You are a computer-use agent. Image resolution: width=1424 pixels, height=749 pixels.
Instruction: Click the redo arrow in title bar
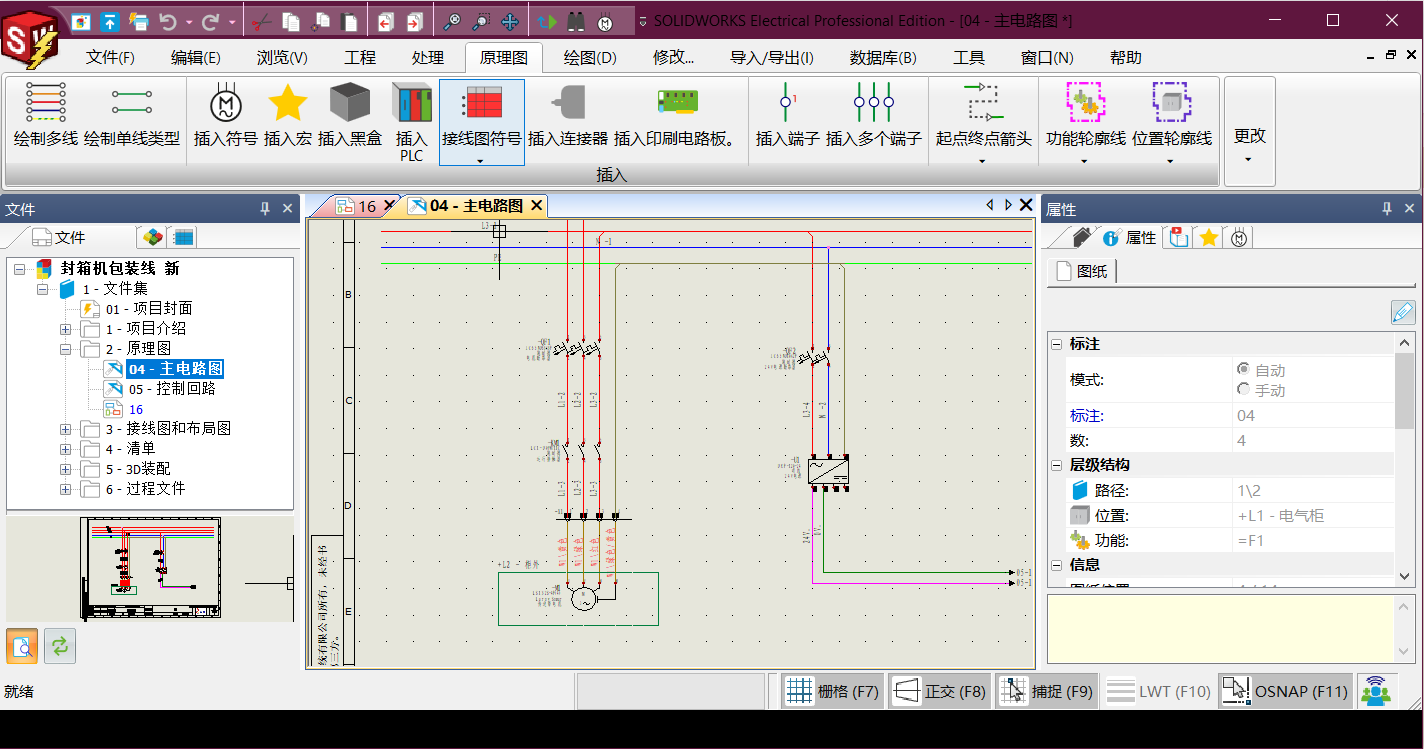point(210,20)
